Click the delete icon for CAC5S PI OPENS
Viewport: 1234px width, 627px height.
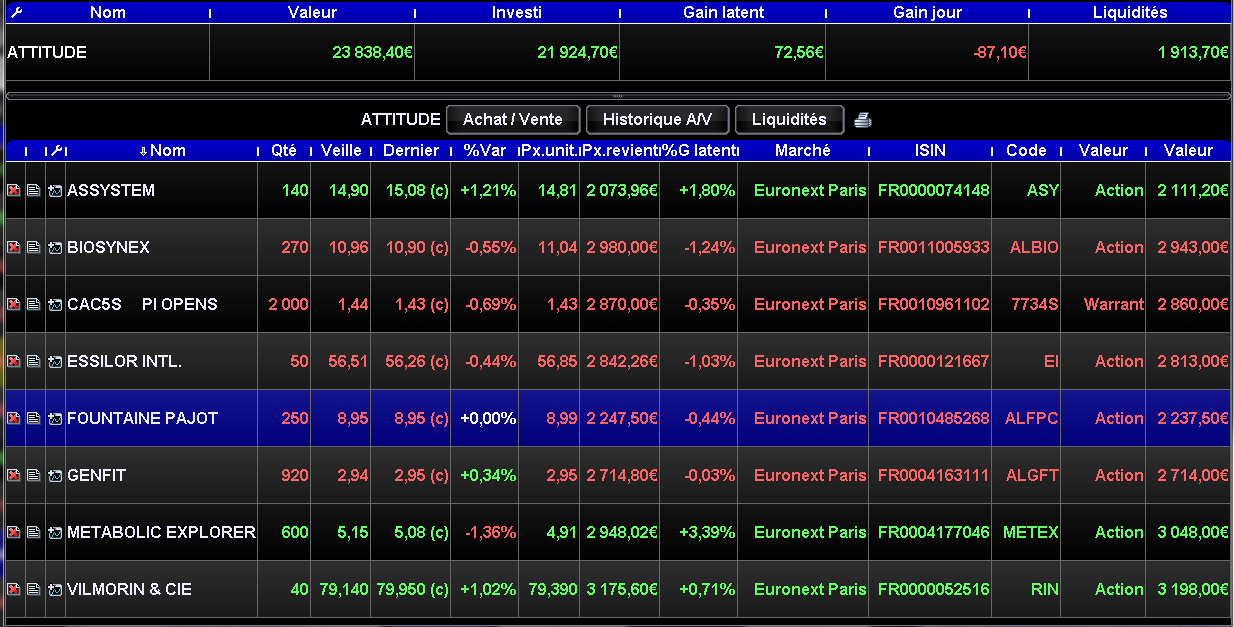13,304
